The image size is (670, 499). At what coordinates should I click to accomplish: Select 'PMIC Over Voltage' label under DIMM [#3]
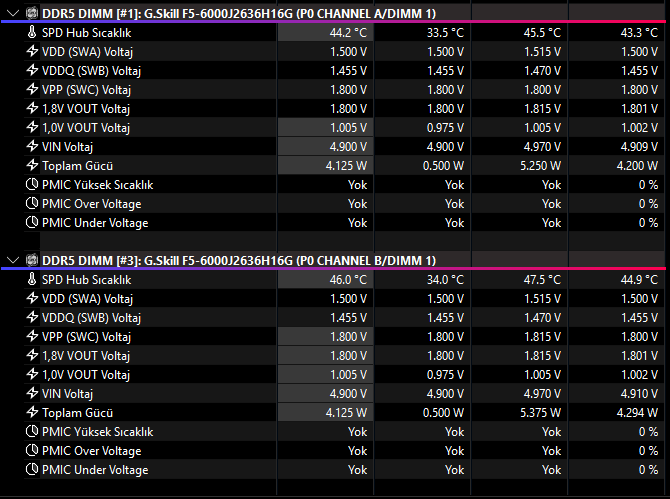[x=91, y=451]
